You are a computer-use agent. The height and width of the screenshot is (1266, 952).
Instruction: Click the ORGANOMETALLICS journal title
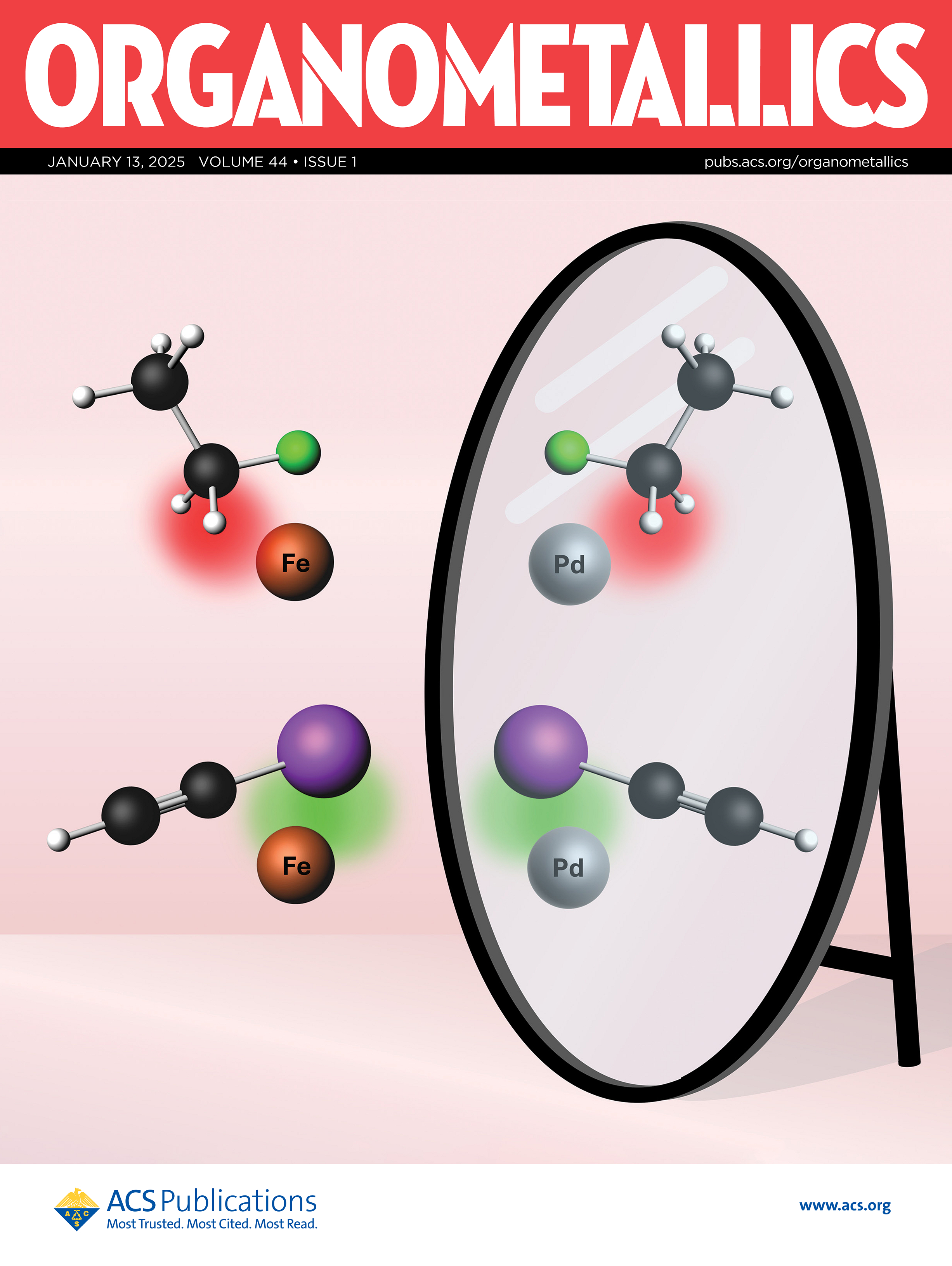coord(476,76)
